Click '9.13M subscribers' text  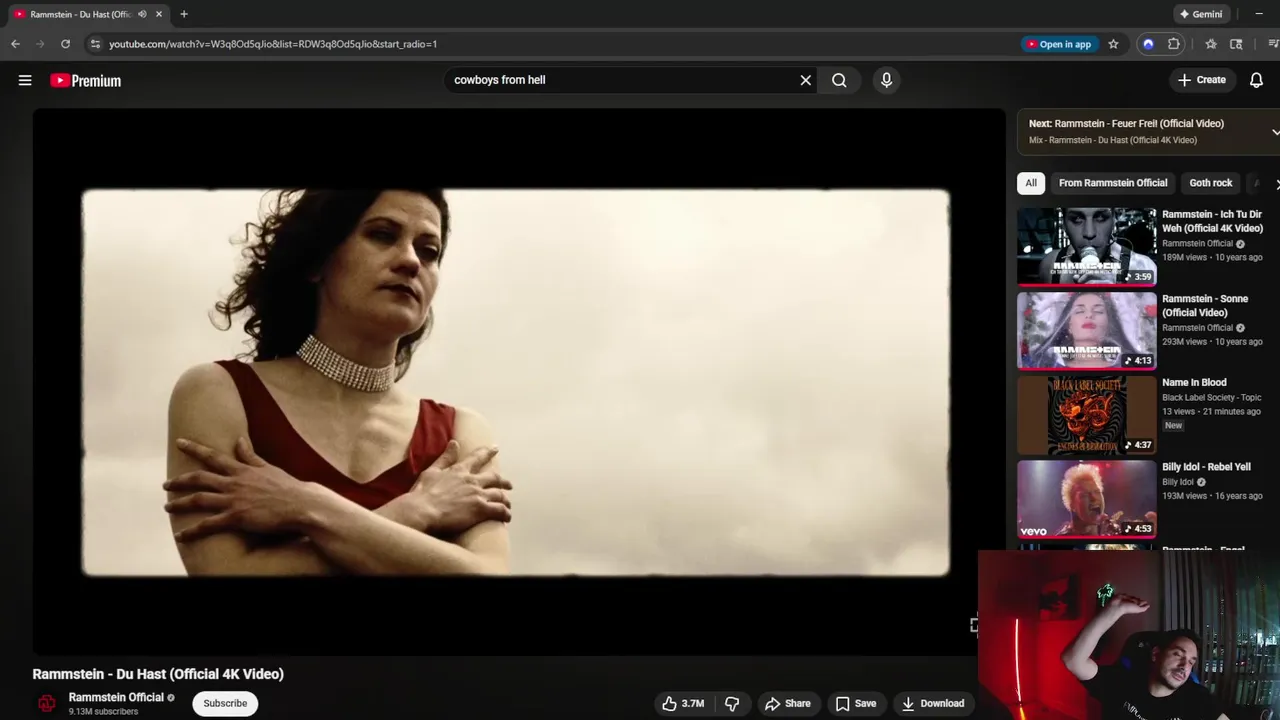[x=103, y=711]
